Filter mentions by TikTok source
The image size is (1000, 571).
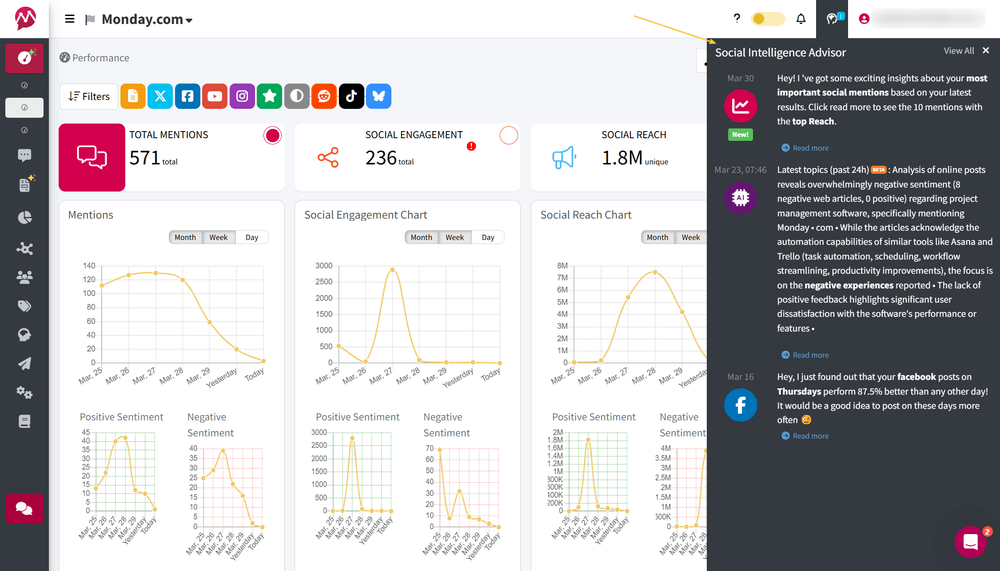pos(351,96)
